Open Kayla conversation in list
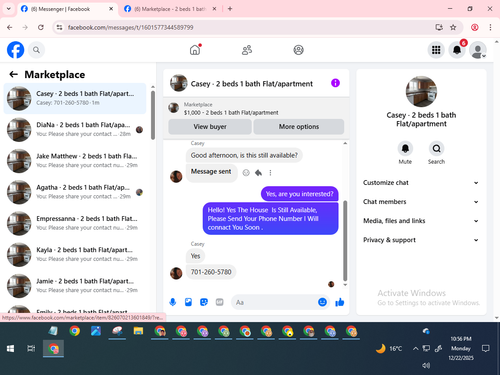This screenshot has height=375, width=500. click(75, 255)
